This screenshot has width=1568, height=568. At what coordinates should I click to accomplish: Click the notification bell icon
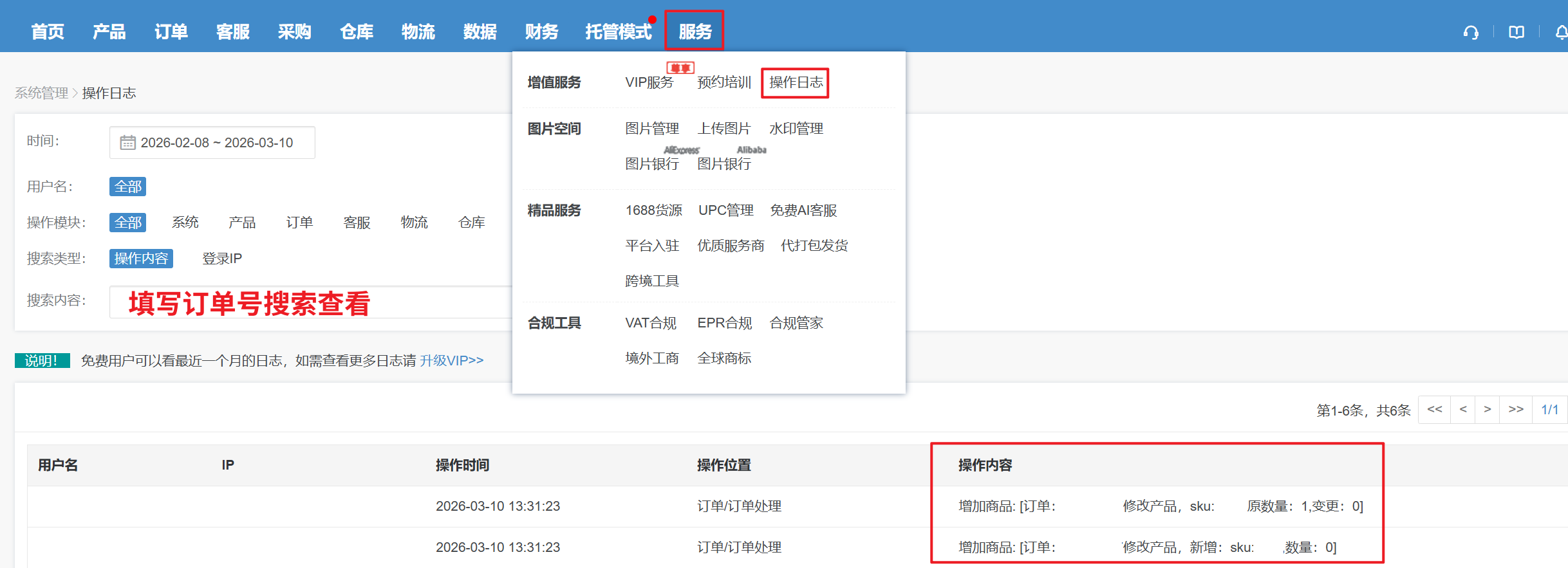click(x=1561, y=32)
